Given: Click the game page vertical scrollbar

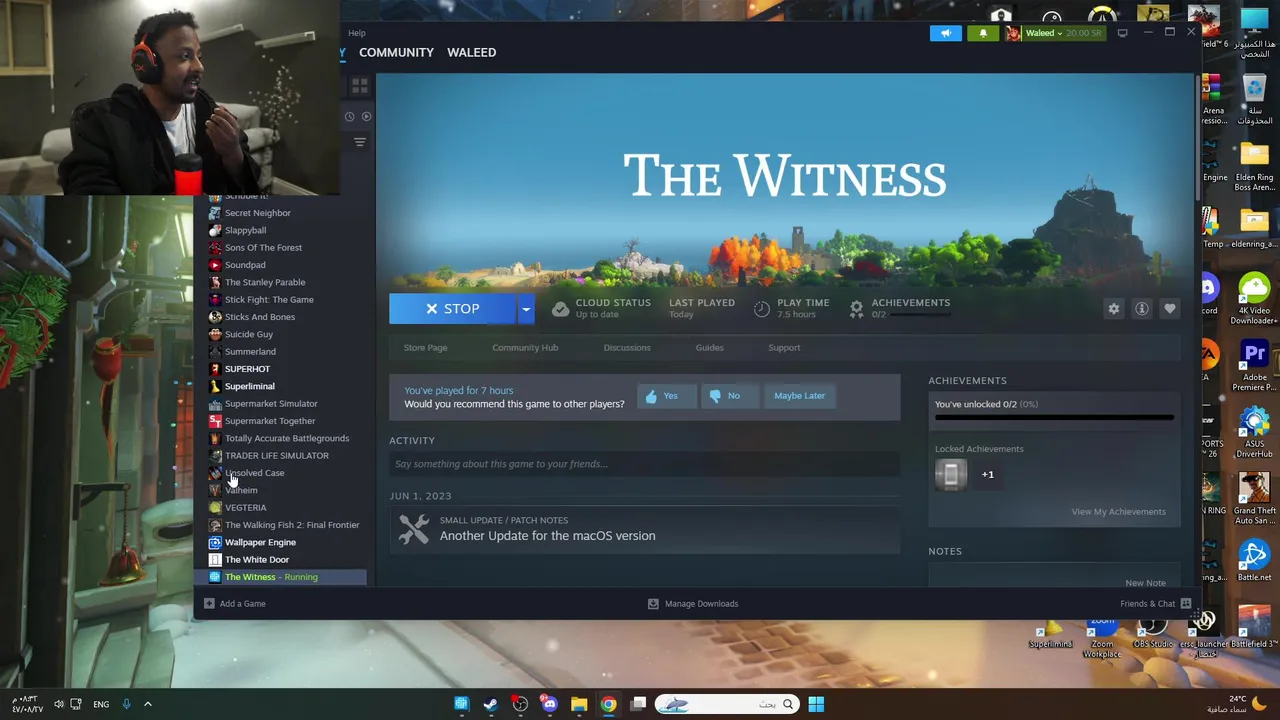Looking at the screenshot, I should coord(1197,137).
